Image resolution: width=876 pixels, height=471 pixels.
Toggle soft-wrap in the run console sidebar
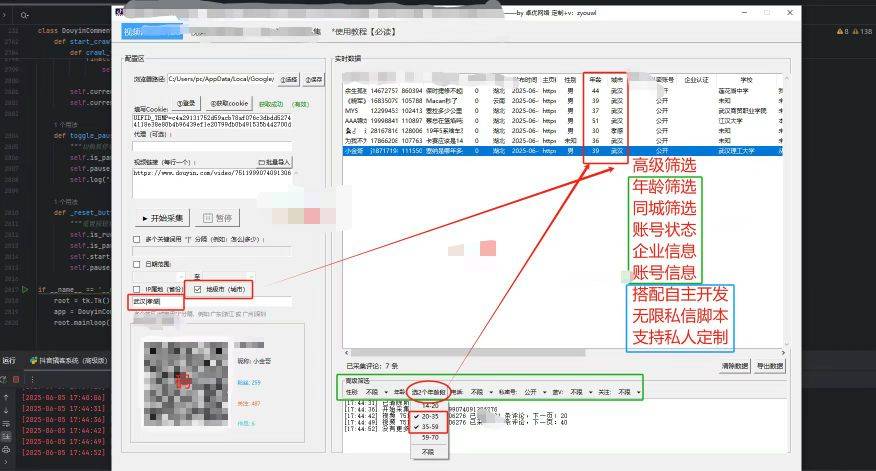pyautogui.click(x=6, y=424)
